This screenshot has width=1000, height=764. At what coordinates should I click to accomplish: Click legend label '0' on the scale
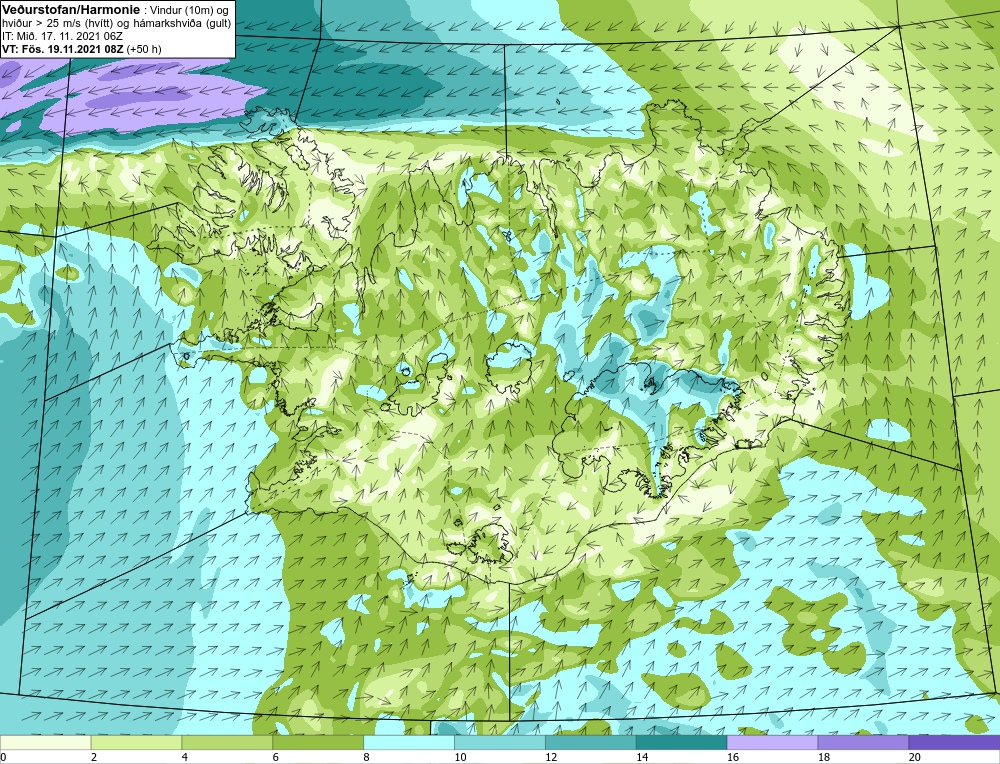(3, 757)
